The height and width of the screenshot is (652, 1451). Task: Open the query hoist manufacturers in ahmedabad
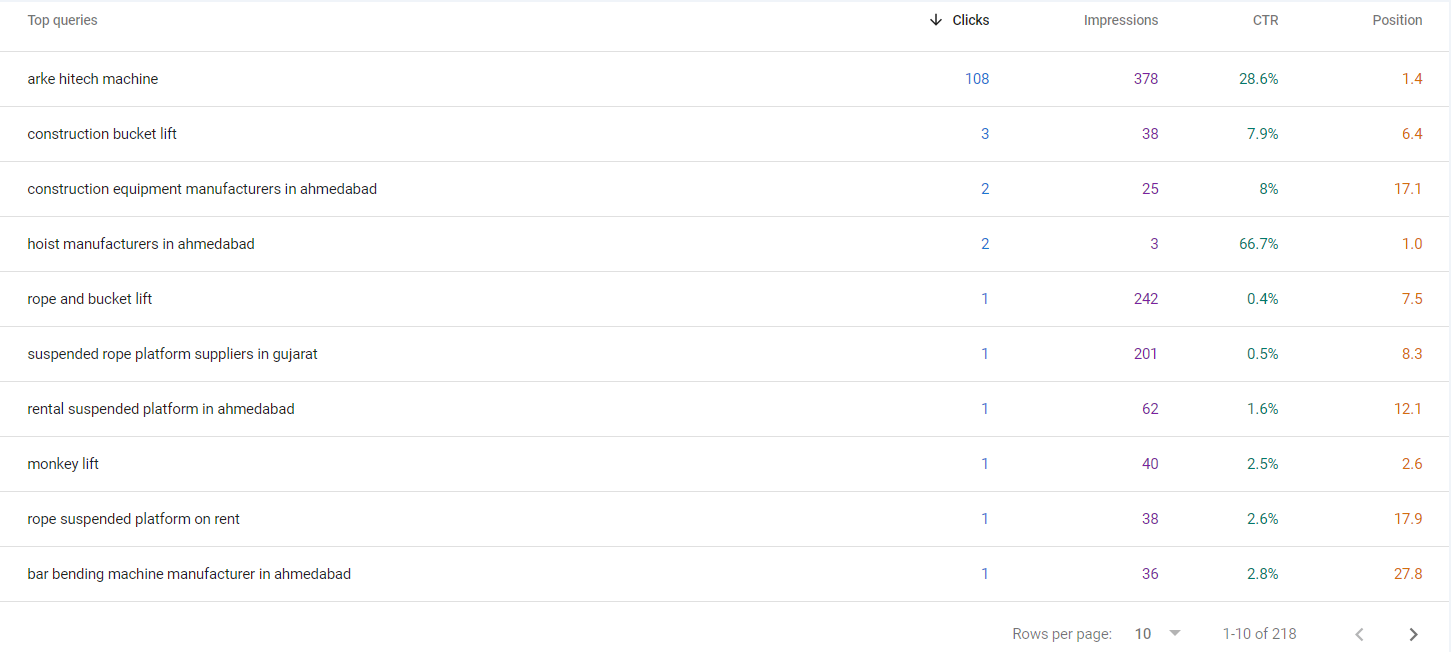[x=140, y=243]
